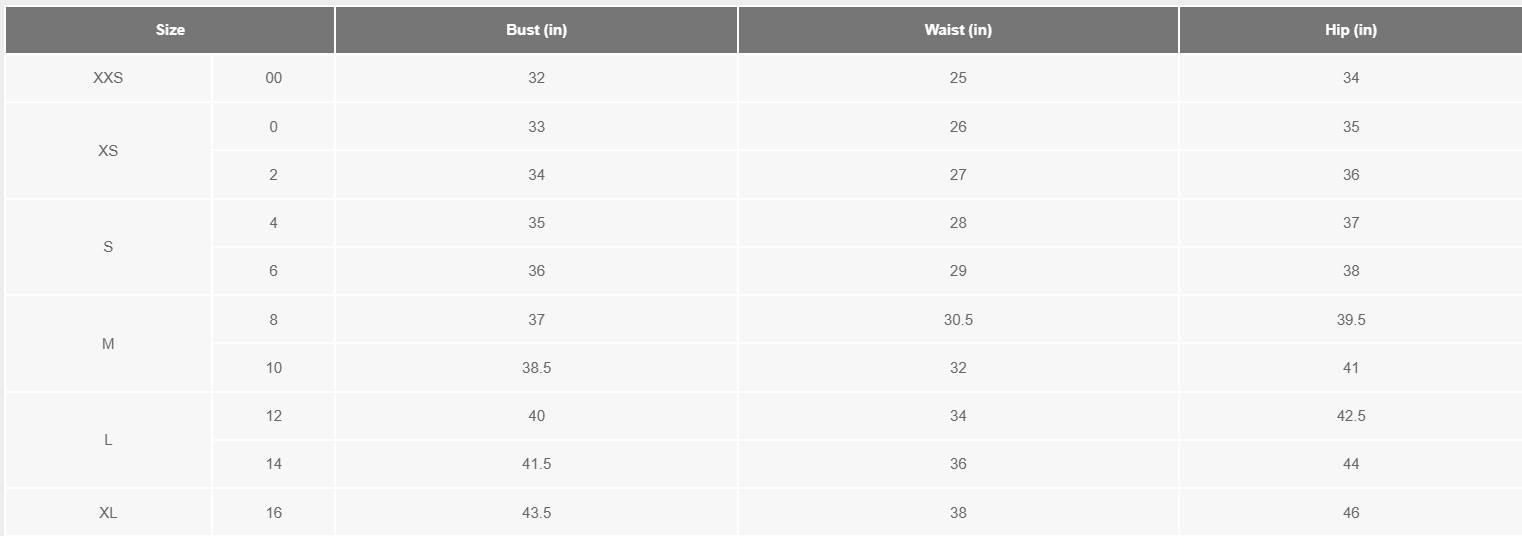Click the Size column header
1522x536 pixels.
coord(170,30)
